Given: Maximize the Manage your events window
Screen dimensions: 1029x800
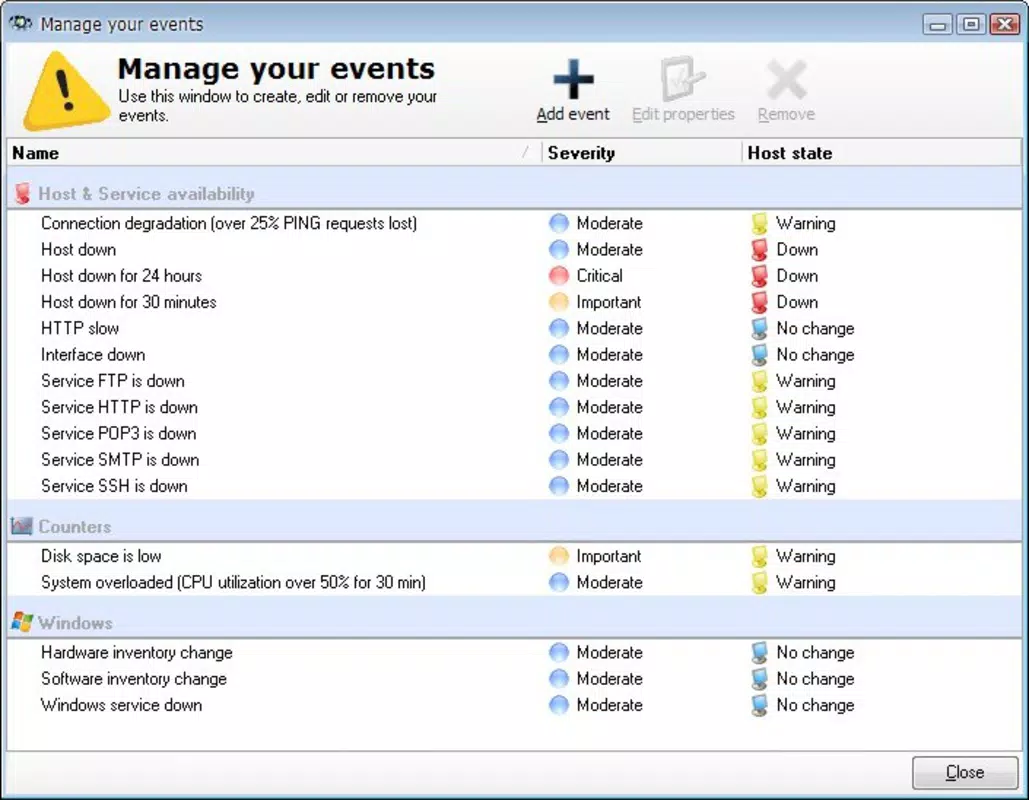Looking at the screenshot, I should coord(971,24).
